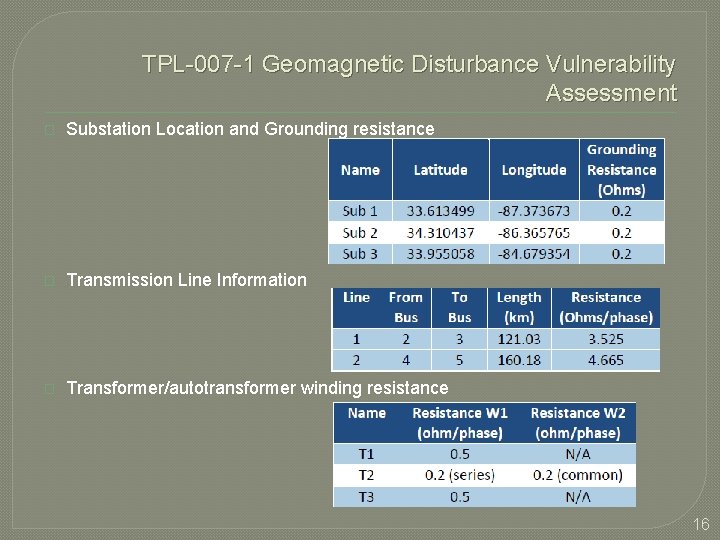Click latitude value 33.955058
The image size is (720, 540).
(x=441, y=254)
